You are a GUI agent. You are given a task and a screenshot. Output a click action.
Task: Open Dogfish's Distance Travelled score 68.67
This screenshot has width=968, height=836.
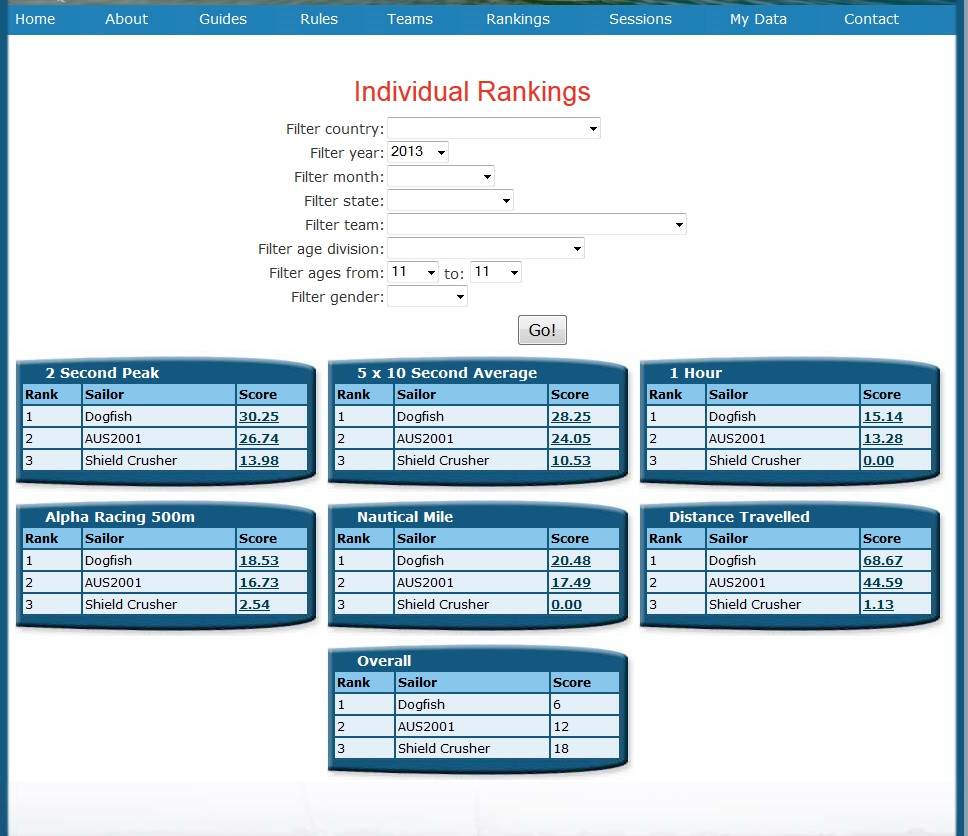click(883, 561)
